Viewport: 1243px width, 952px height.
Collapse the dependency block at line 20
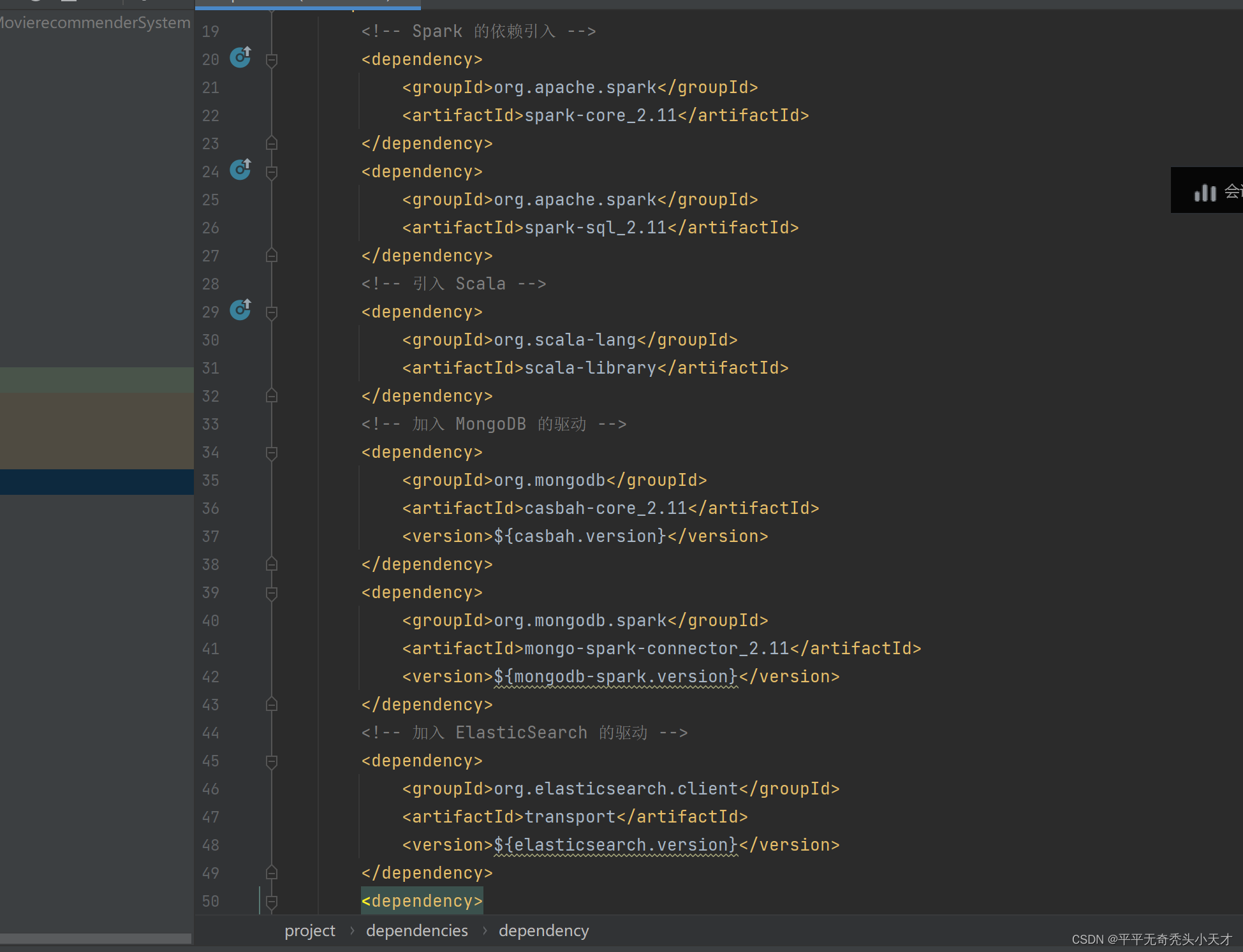coord(272,60)
